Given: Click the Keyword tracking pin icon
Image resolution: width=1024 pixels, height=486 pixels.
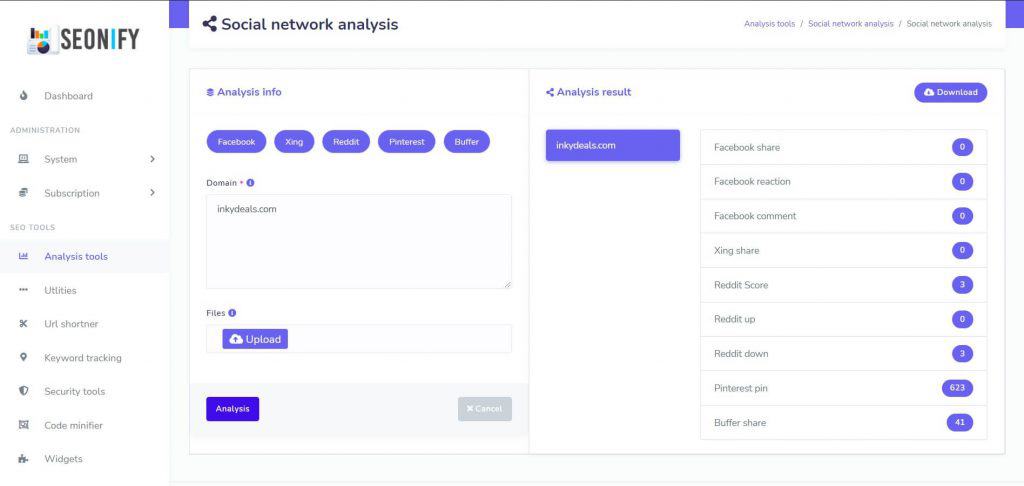Looking at the screenshot, I should 24,357.
